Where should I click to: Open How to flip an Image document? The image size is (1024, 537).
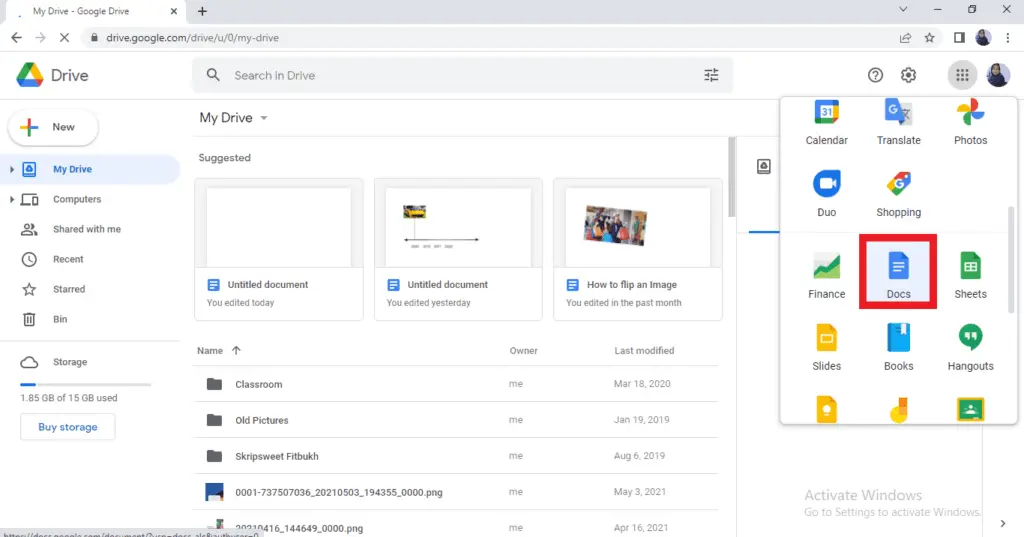pyautogui.click(x=638, y=250)
